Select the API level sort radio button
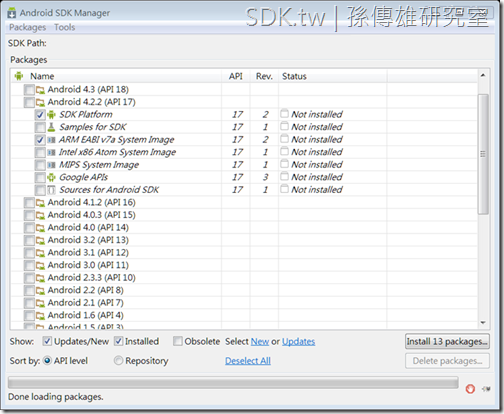The height and width of the screenshot is (414, 504). coord(47,361)
